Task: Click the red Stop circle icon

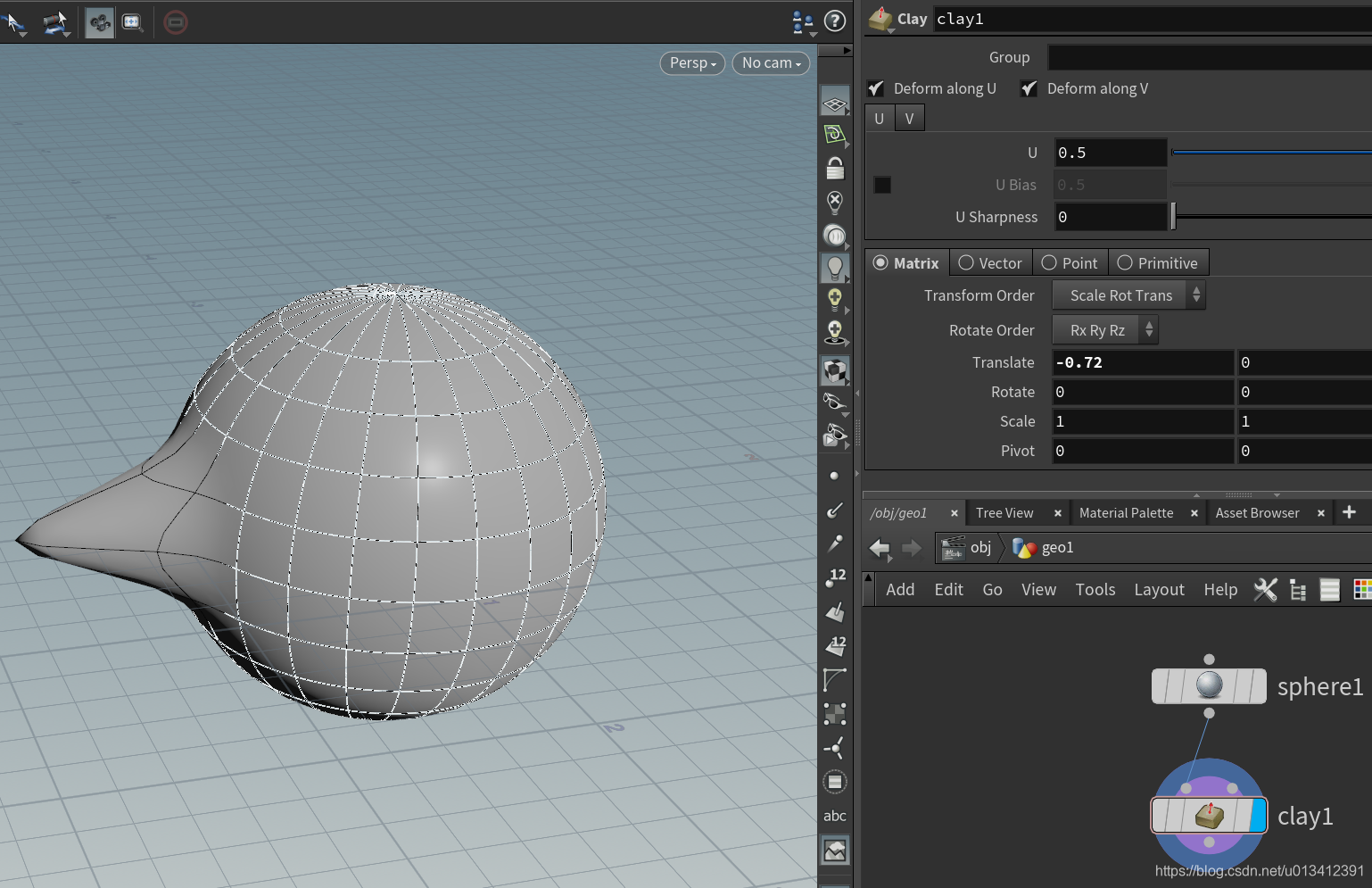Action: click(176, 22)
